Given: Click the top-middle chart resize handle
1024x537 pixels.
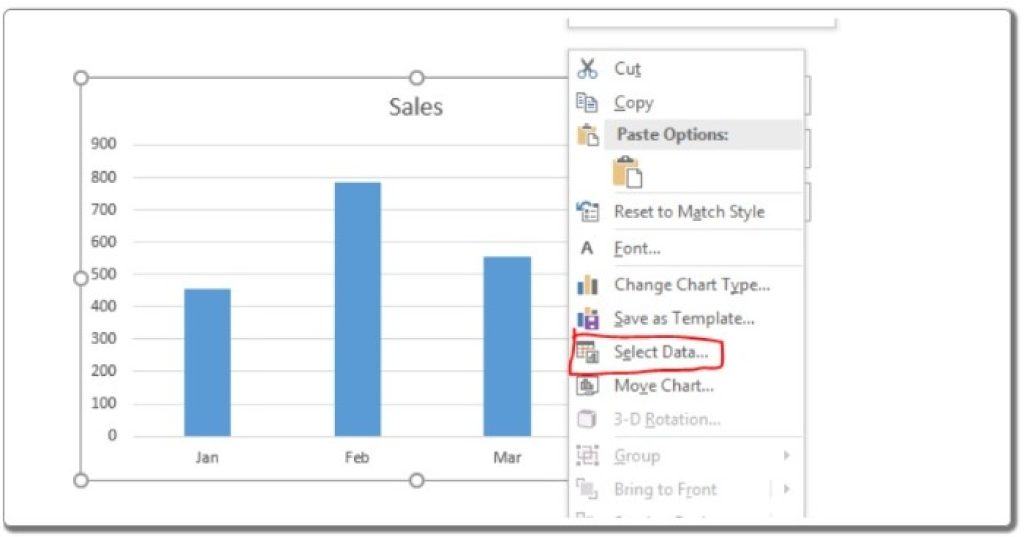Looking at the screenshot, I should point(417,78).
